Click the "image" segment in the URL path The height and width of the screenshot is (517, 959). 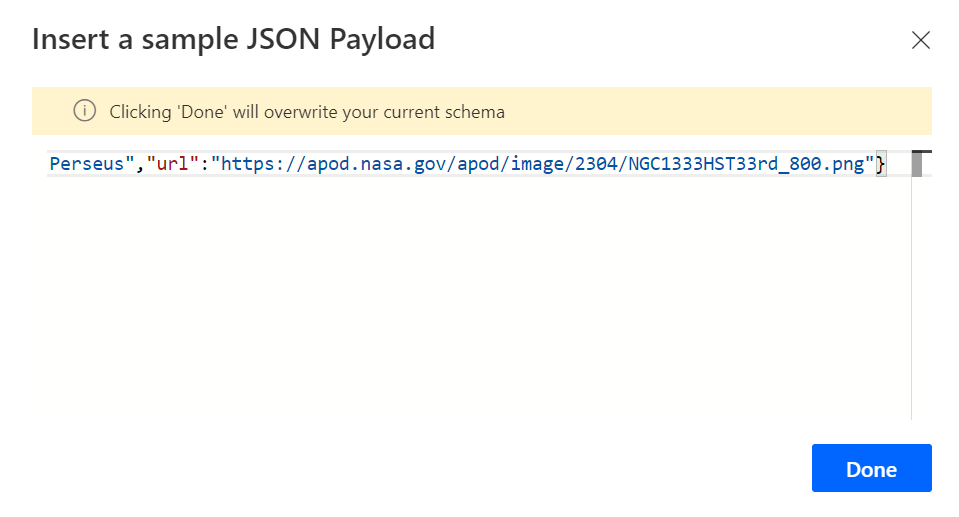pyautogui.click(x=538, y=163)
